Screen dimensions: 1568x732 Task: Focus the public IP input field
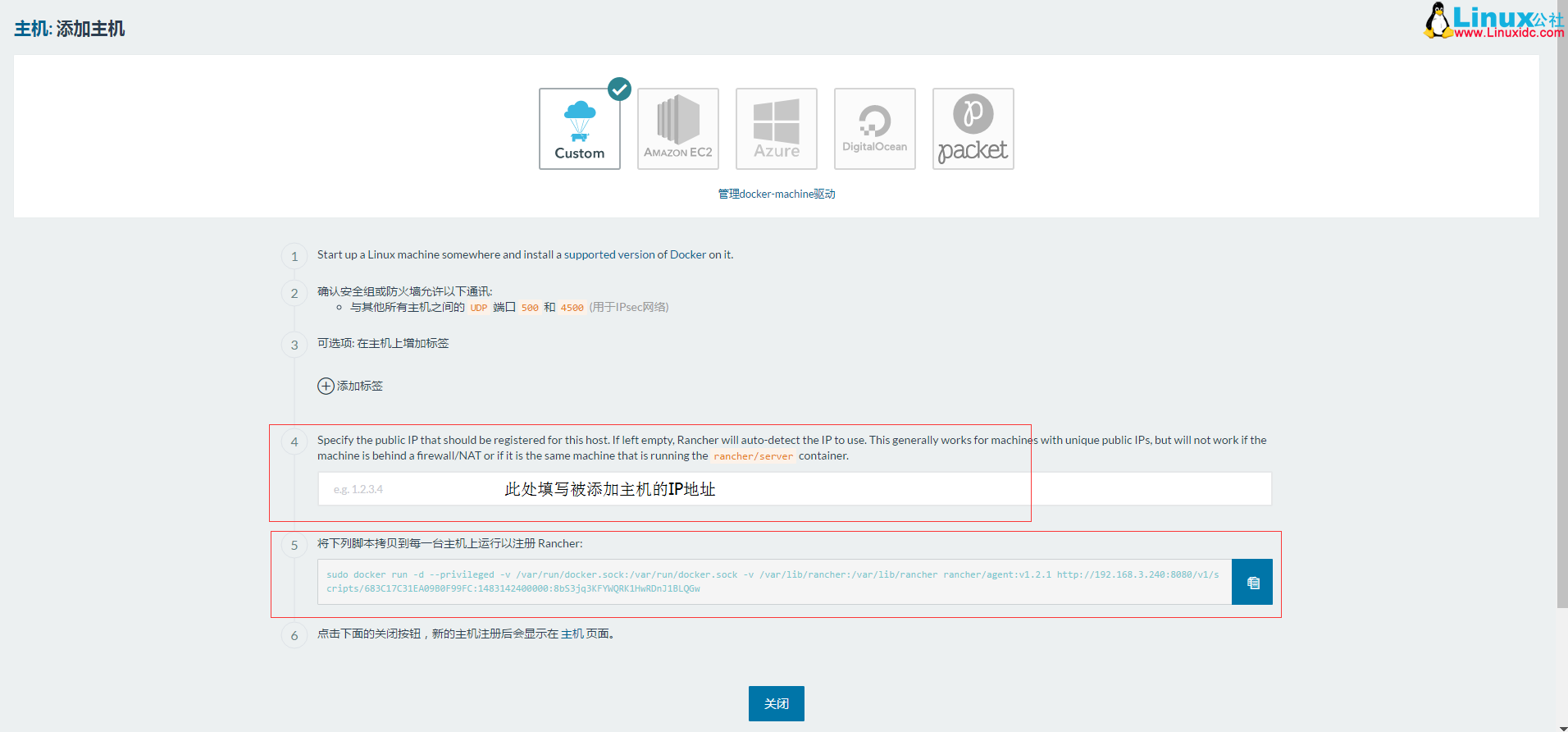click(x=794, y=489)
